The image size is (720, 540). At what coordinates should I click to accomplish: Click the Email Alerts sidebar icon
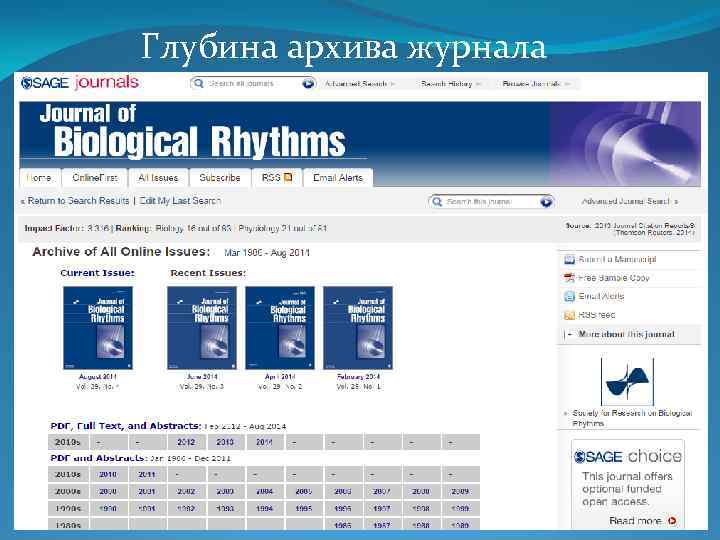pyautogui.click(x=569, y=296)
